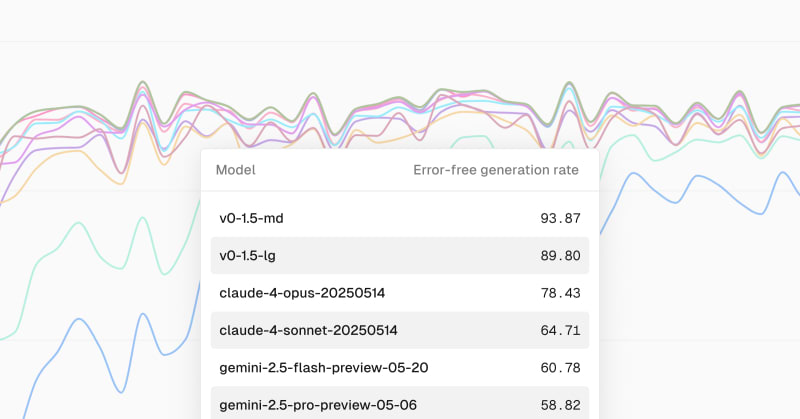This screenshot has width=800, height=419.
Task: Select the gemini-2.5-pro-preview-05-06 model name
Action: coord(318,405)
